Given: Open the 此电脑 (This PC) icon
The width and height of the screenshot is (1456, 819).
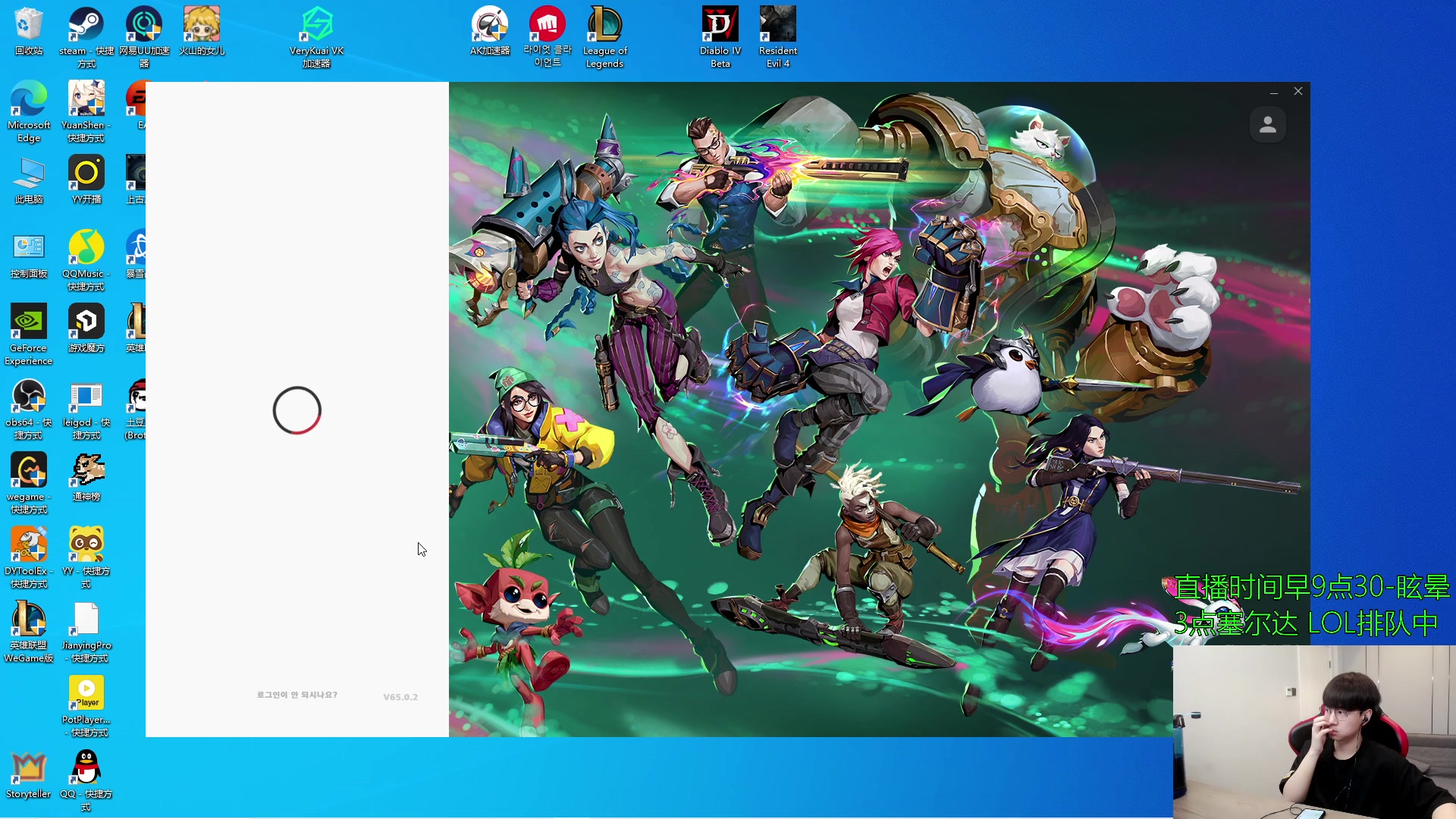Looking at the screenshot, I should (x=29, y=180).
